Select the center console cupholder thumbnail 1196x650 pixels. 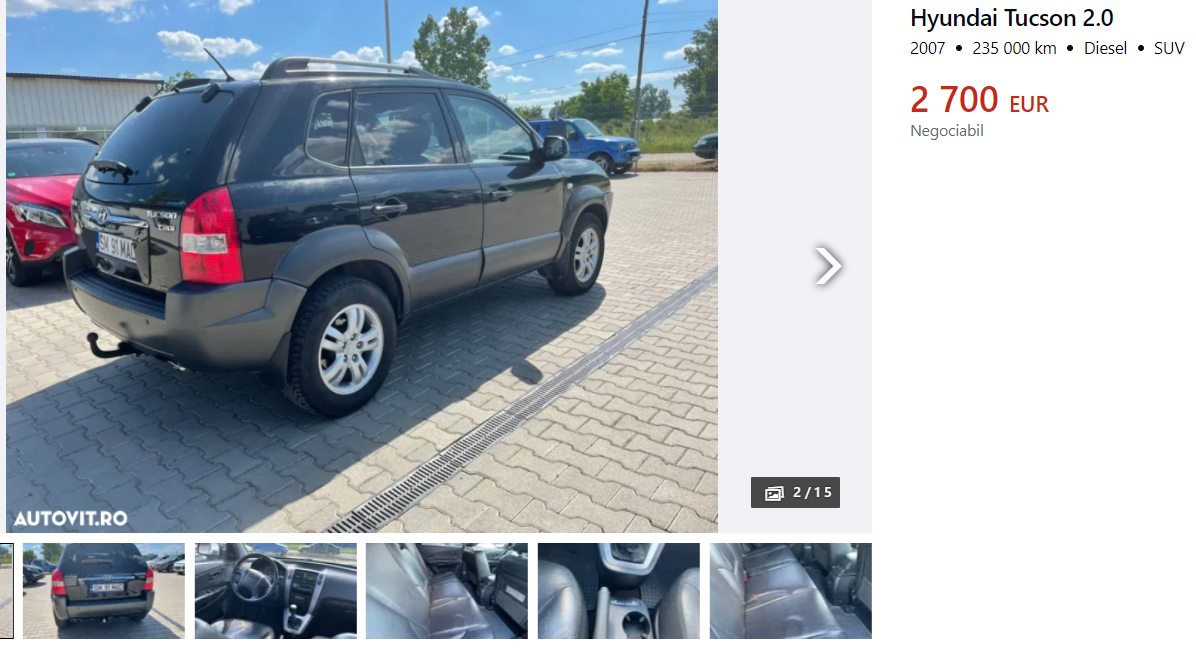click(x=619, y=591)
